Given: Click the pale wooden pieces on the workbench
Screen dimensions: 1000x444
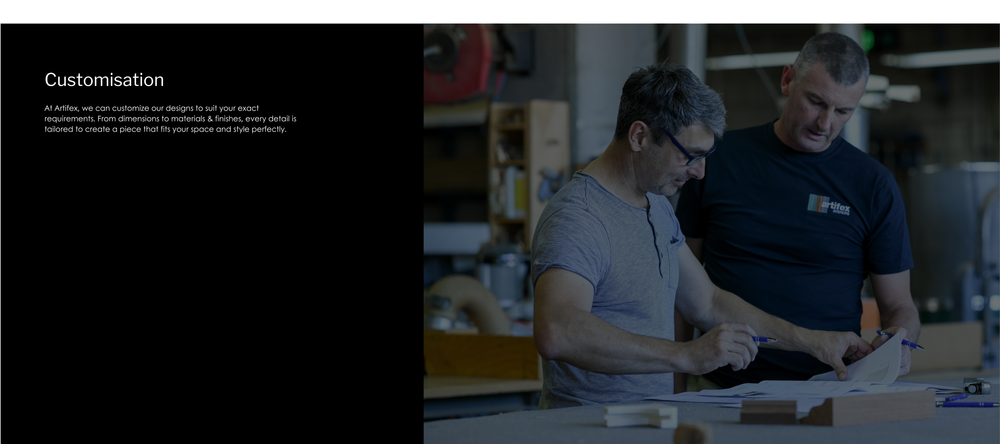Looking at the screenshot, I should pos(640,414).
